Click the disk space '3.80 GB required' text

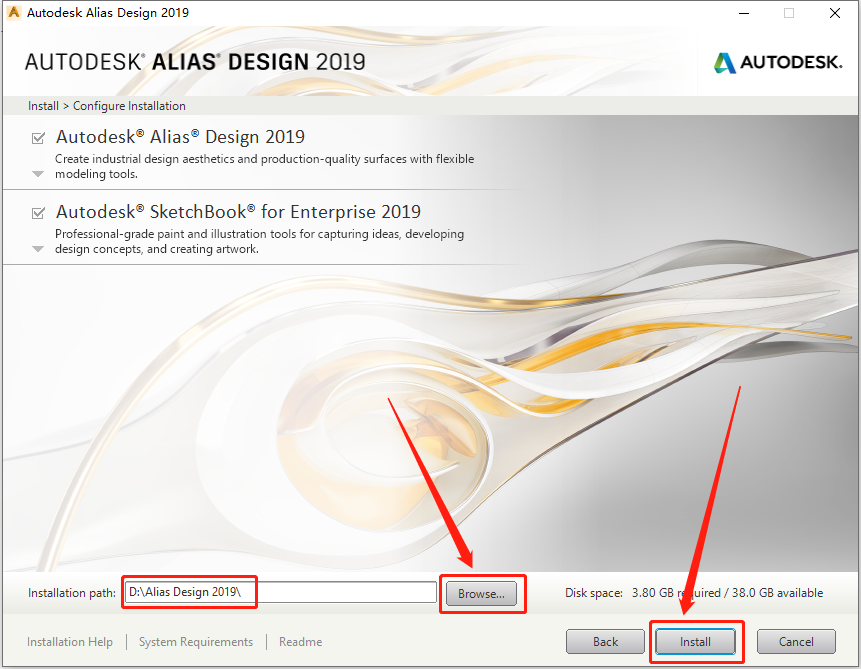[676, 593]
